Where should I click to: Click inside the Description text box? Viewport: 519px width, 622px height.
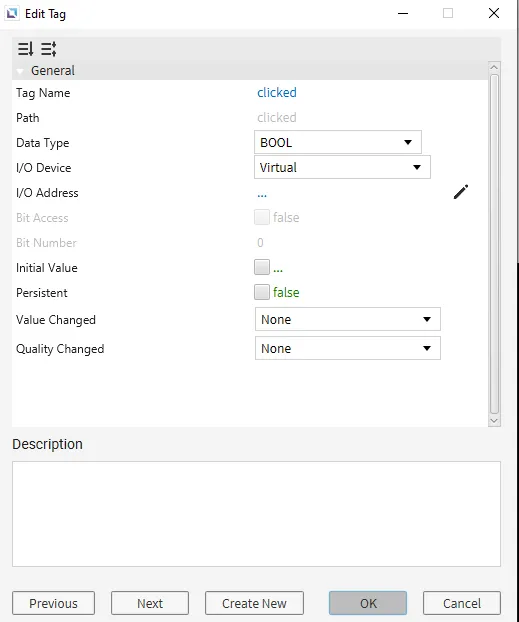coord(256,514)
